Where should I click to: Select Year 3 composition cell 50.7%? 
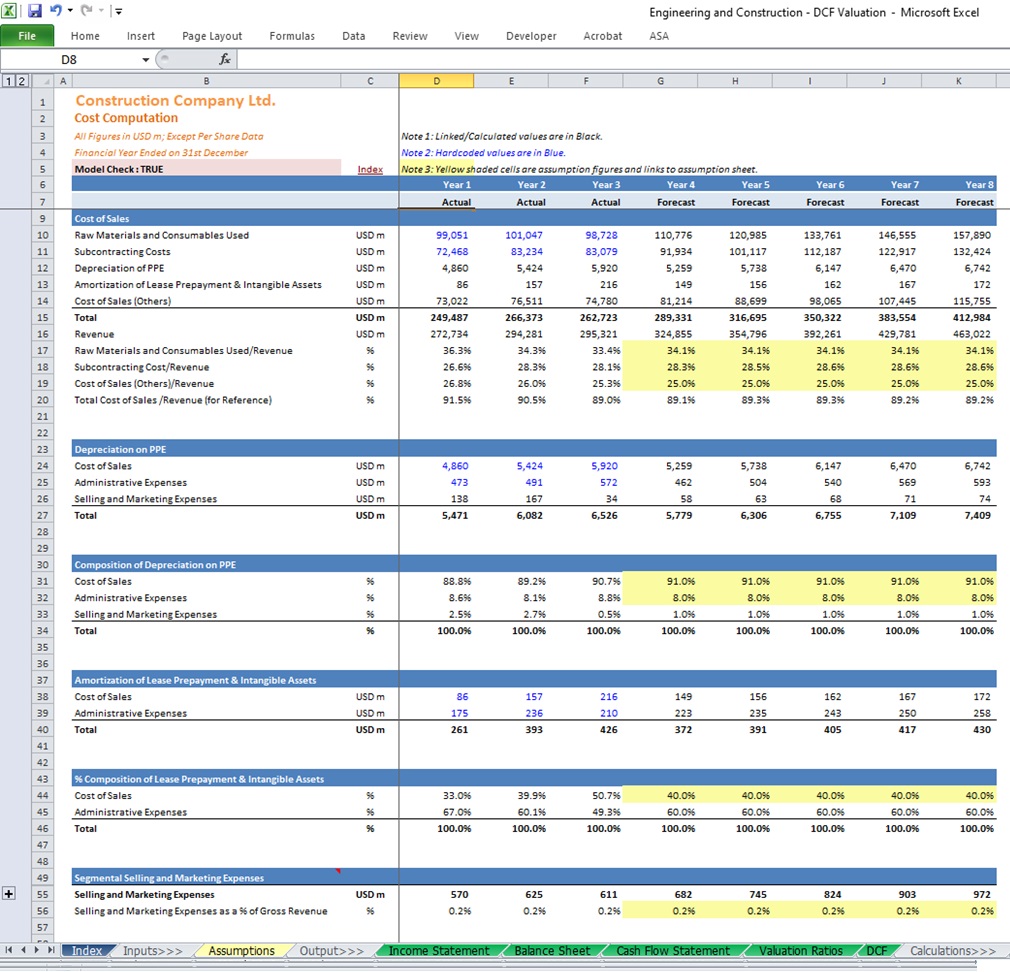coord(586,796)
